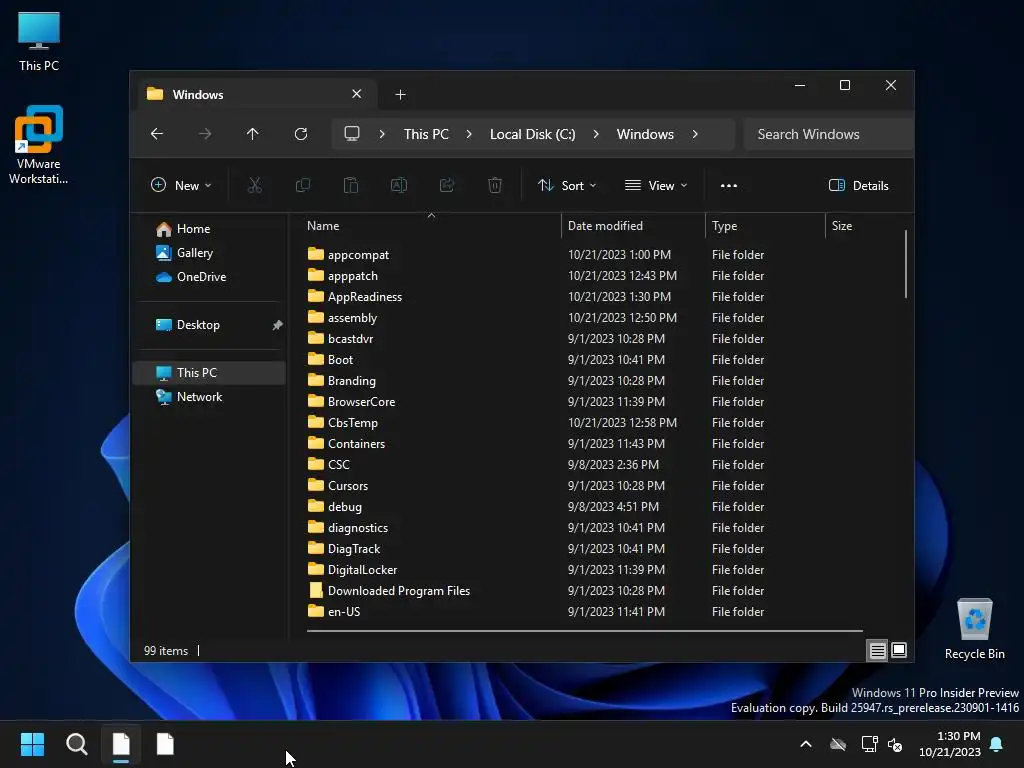Click the Windows breadcrumb
The height and width of the screenshot is (768, 1024).
click(645, 134)
